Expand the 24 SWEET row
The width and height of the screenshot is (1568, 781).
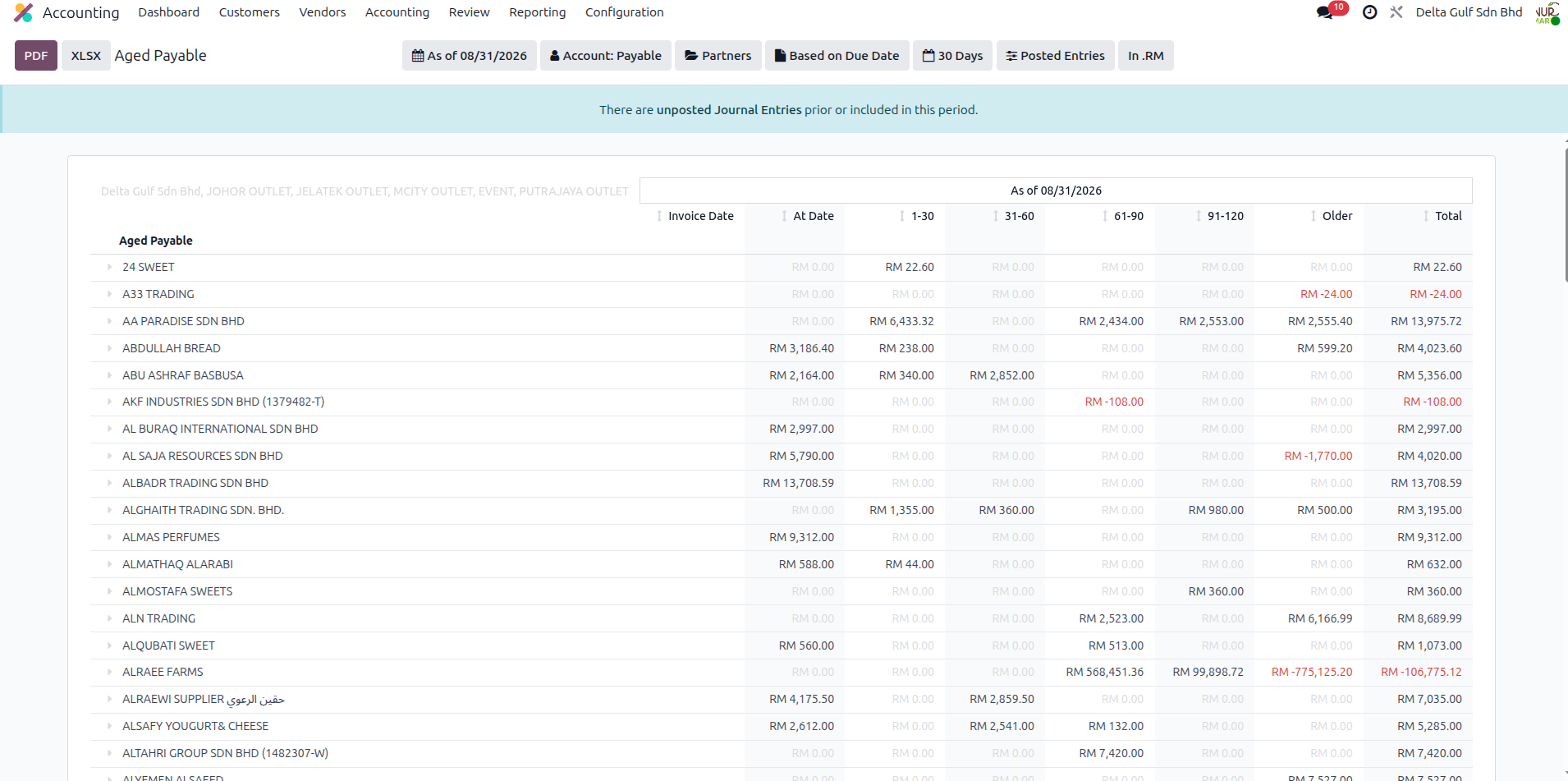tap(109, 267)
